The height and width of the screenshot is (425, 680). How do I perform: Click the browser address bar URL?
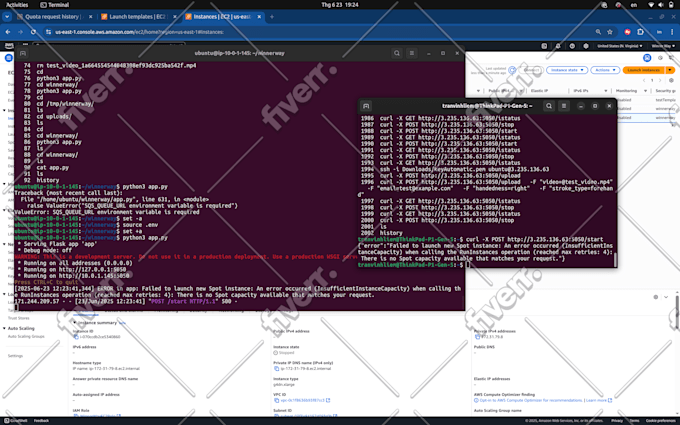pos(139,32)
